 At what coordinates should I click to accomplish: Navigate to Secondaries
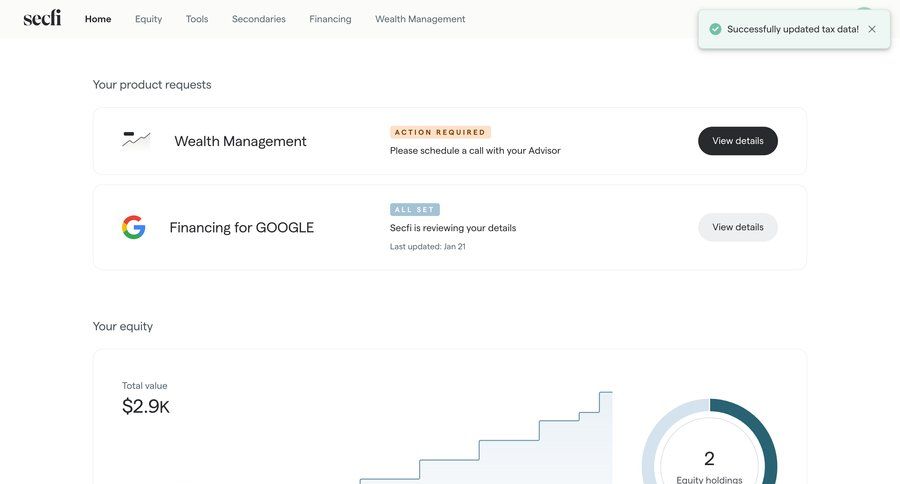[x=258, y=19]
